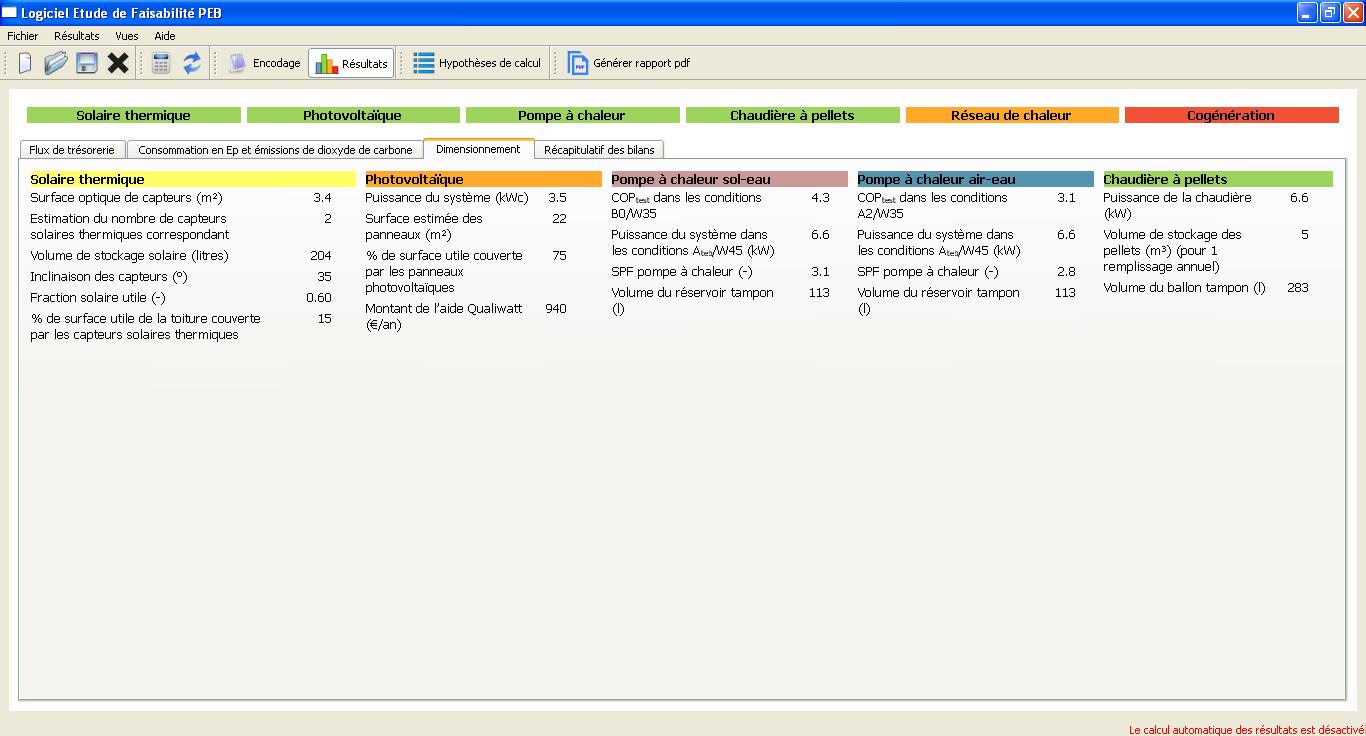
Task: Click the New file icon
Action: [25, 63]
